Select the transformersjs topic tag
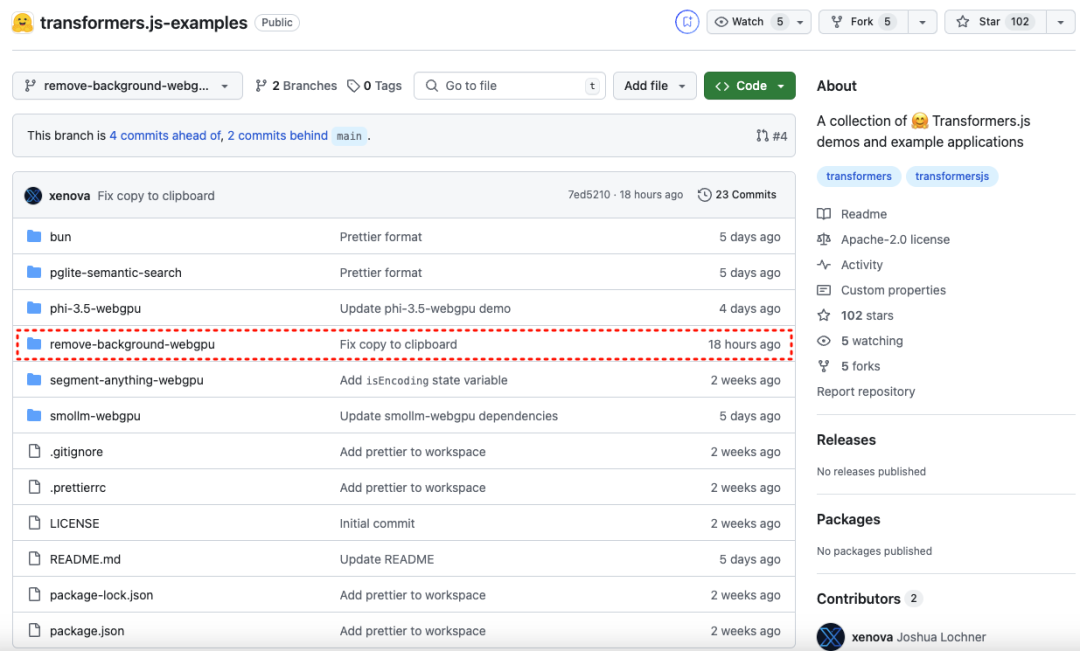The width and height of the screenshot is (1080, 651). pos(952,176)
